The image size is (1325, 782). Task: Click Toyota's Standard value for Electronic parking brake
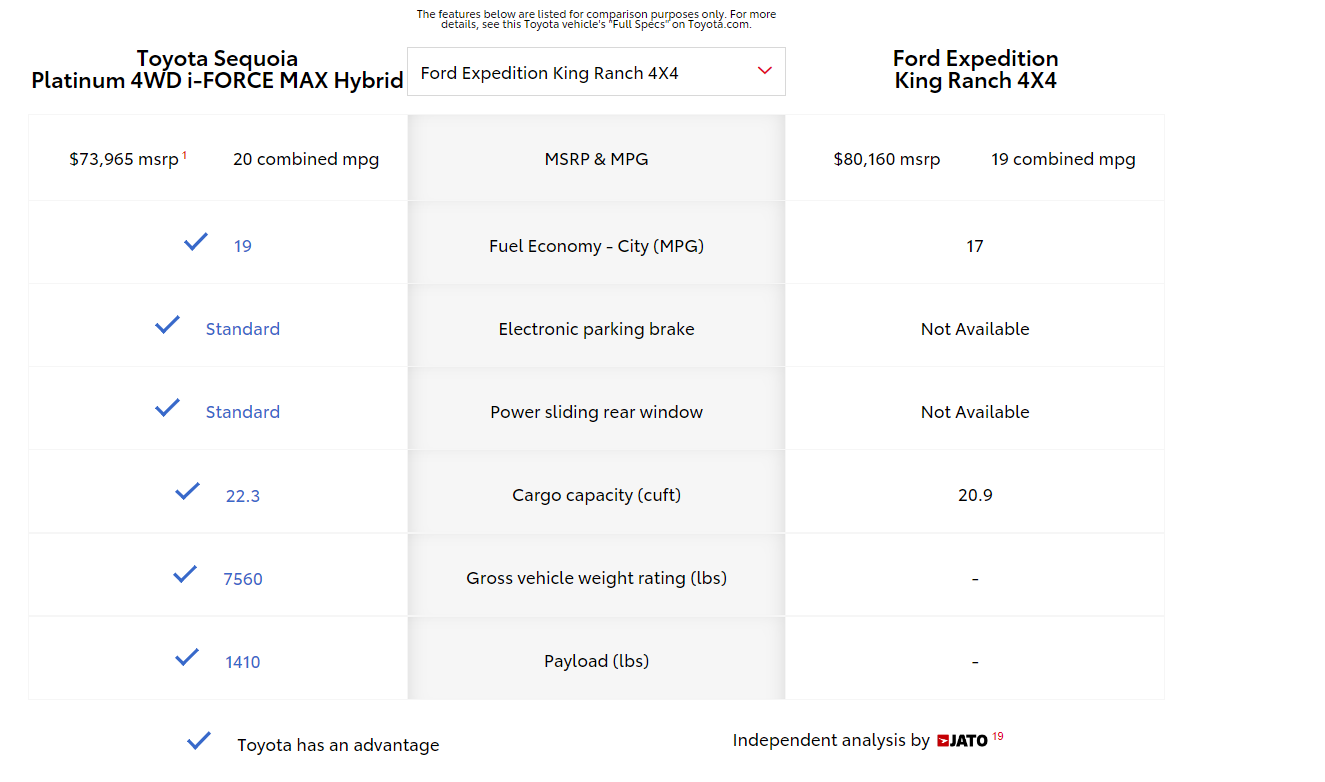[x=243, y=329]
